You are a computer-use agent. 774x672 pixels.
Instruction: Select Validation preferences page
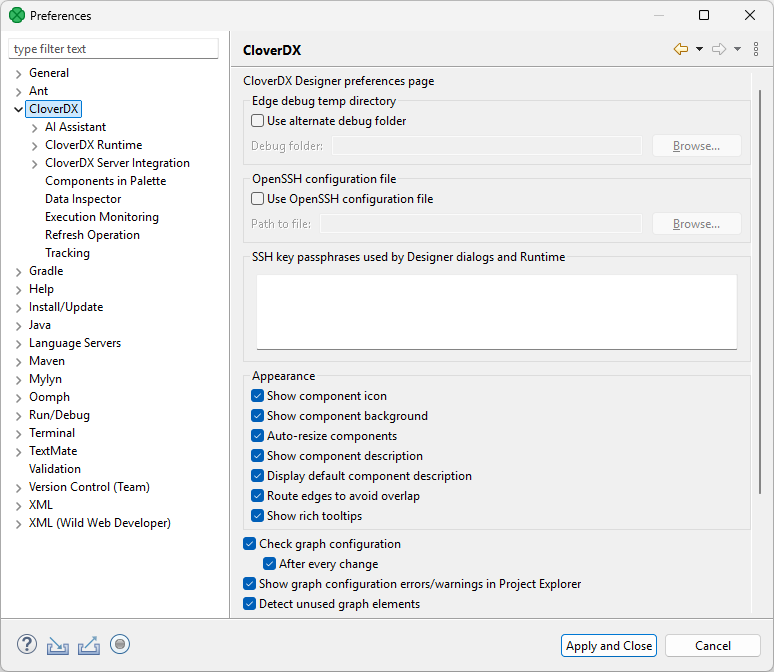[x=55, y=469]
